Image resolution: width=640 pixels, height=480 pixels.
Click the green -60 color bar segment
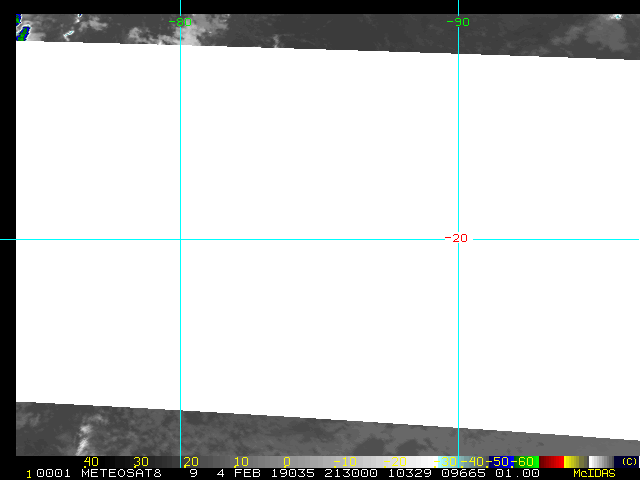(525, 461)
